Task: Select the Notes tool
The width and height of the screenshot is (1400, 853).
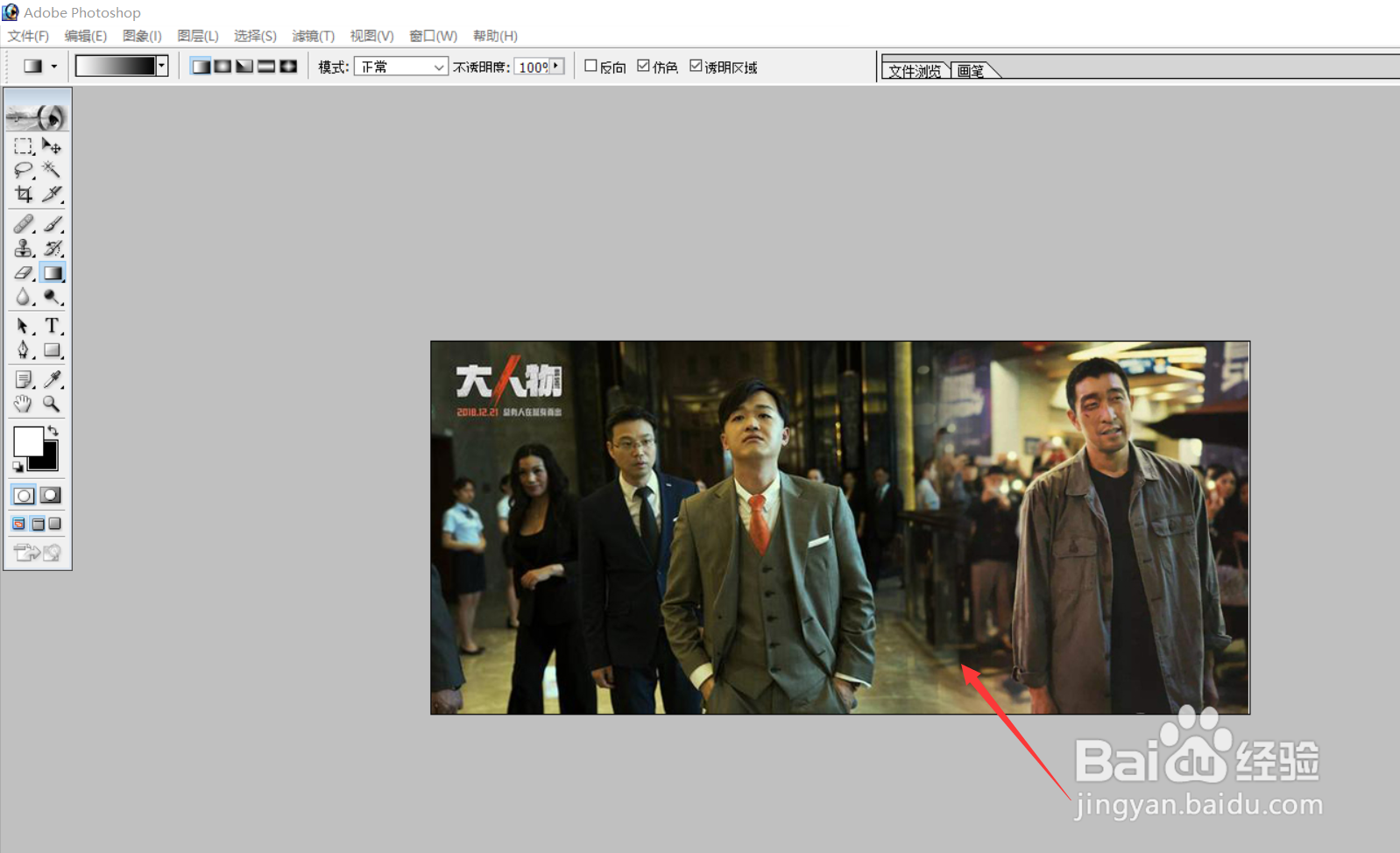Action: [24, 379]
